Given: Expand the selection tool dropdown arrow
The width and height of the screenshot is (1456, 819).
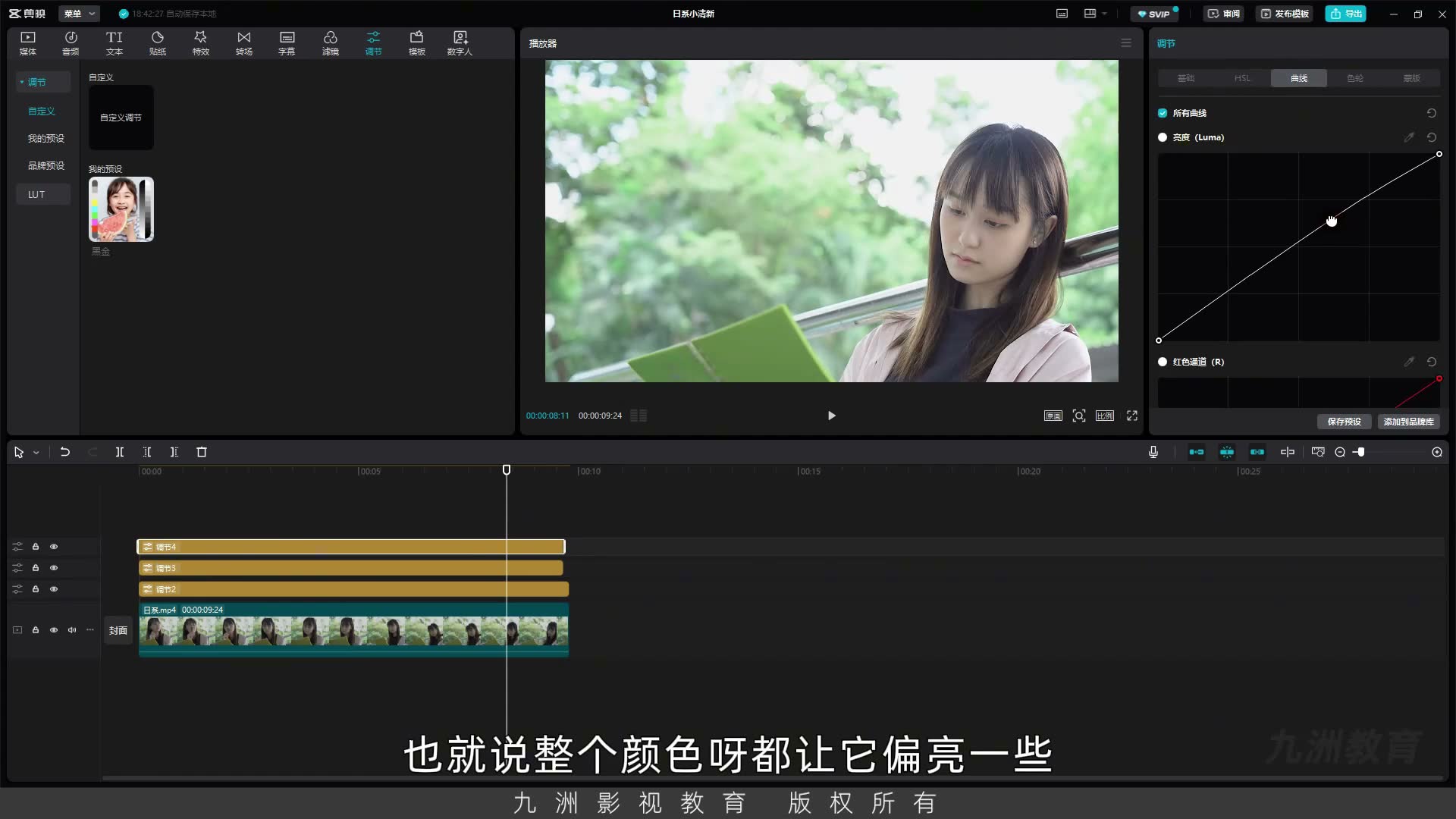Looking at the screenshot, I should tap(36, 453).
